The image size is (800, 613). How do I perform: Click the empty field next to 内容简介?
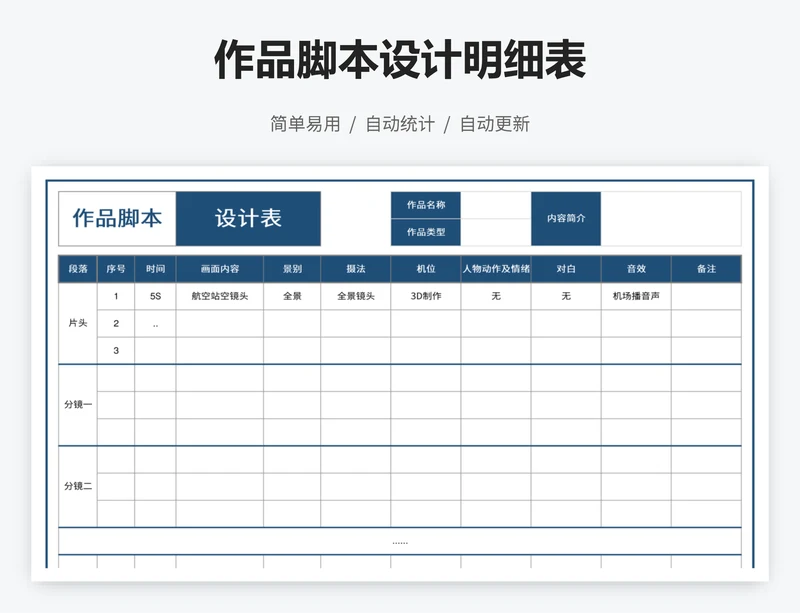click(x=671, y=218)
